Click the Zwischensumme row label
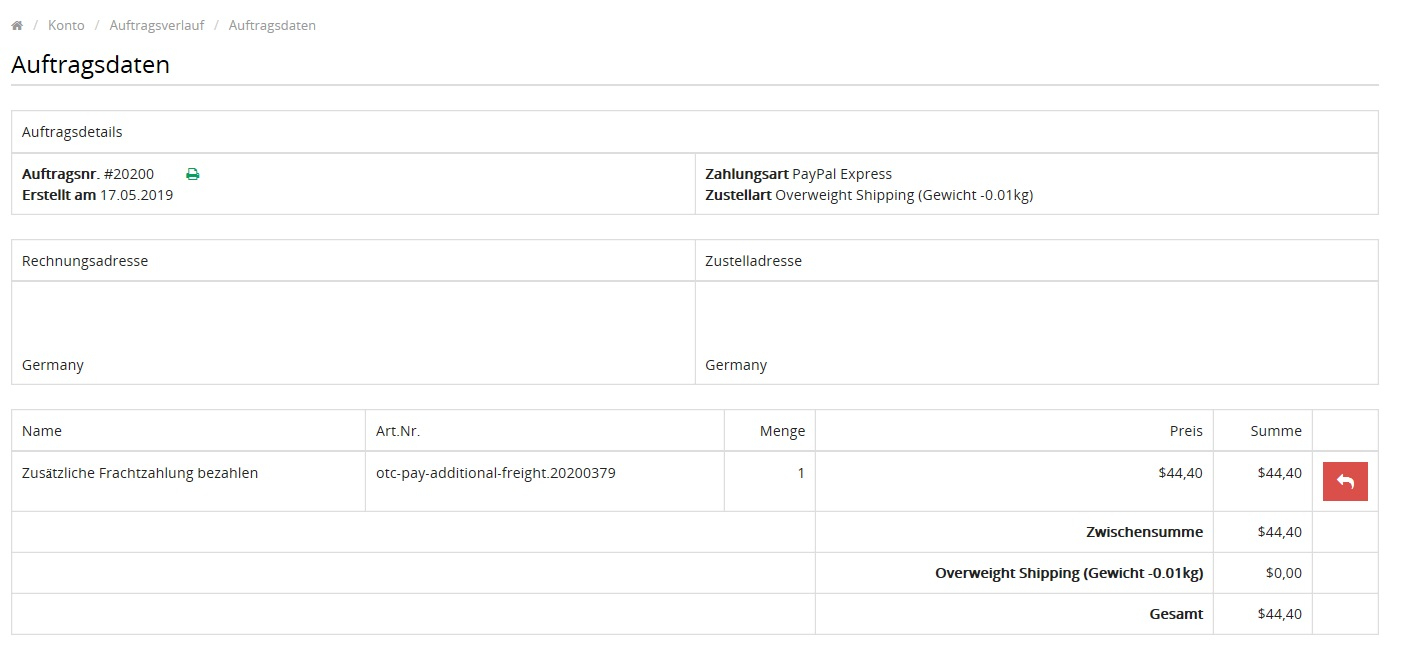 (1144, 532)
